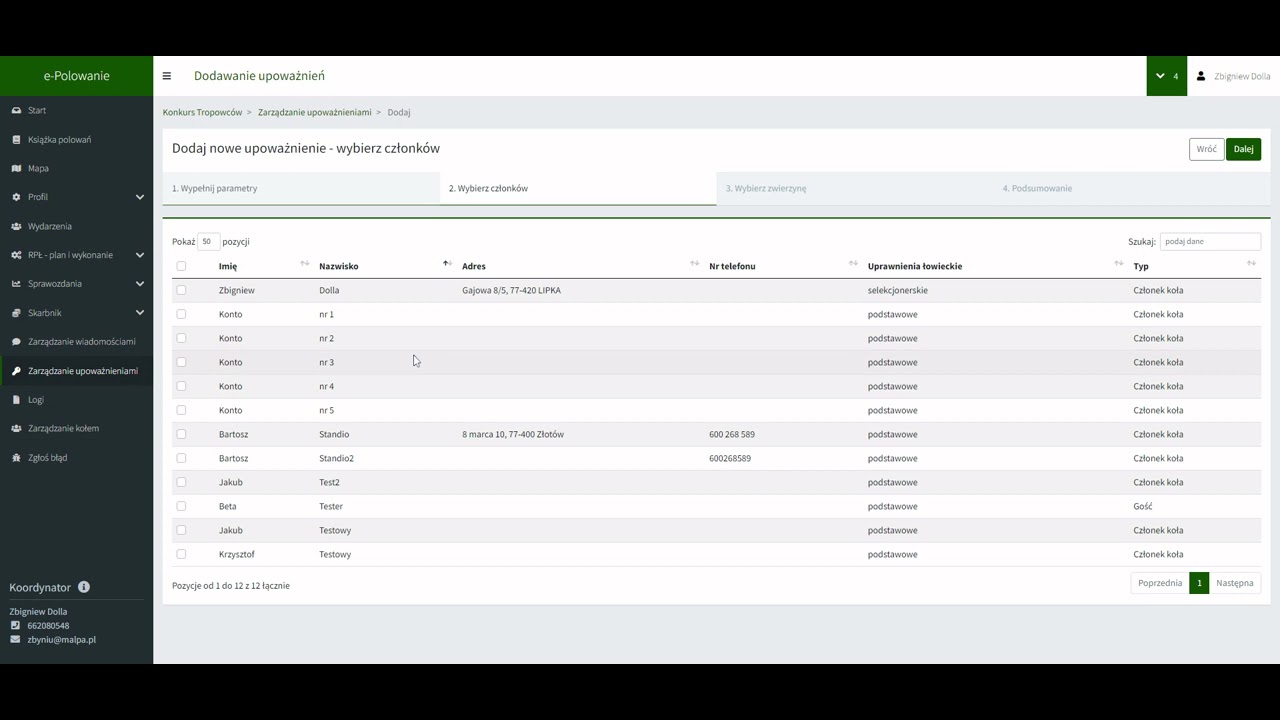Check the box for Bartosz Standio
Viewport: 1280px width, 720px height.
click(x=181, y=434)
